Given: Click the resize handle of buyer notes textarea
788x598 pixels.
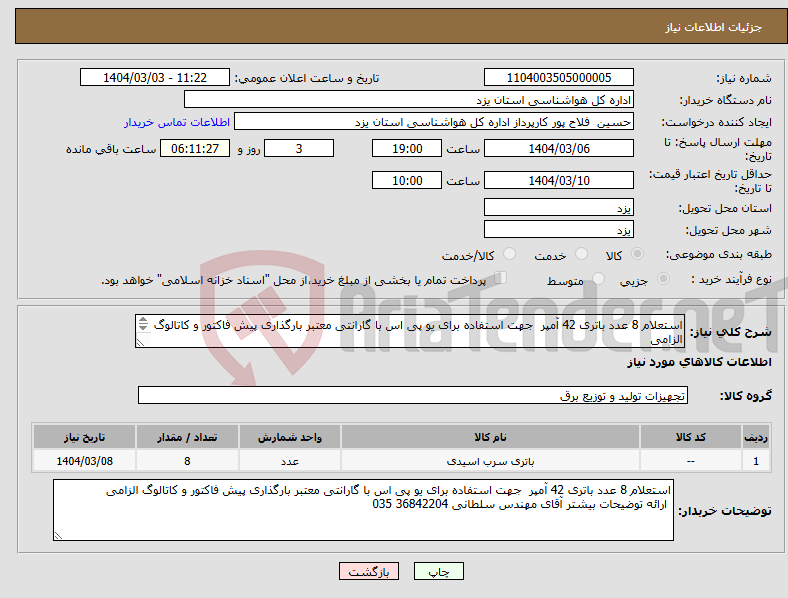Looking at the screenshot, I should pos(58,536).
